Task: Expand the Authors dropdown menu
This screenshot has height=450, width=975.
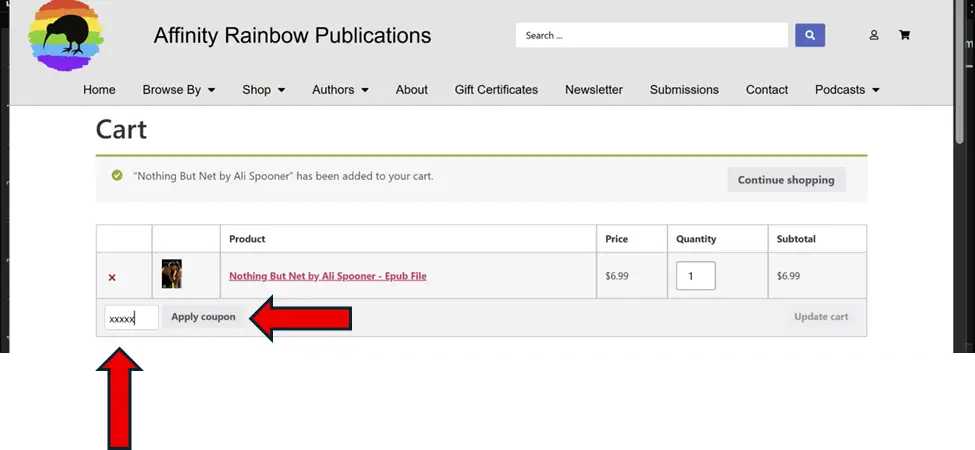Action: [340, 90]
